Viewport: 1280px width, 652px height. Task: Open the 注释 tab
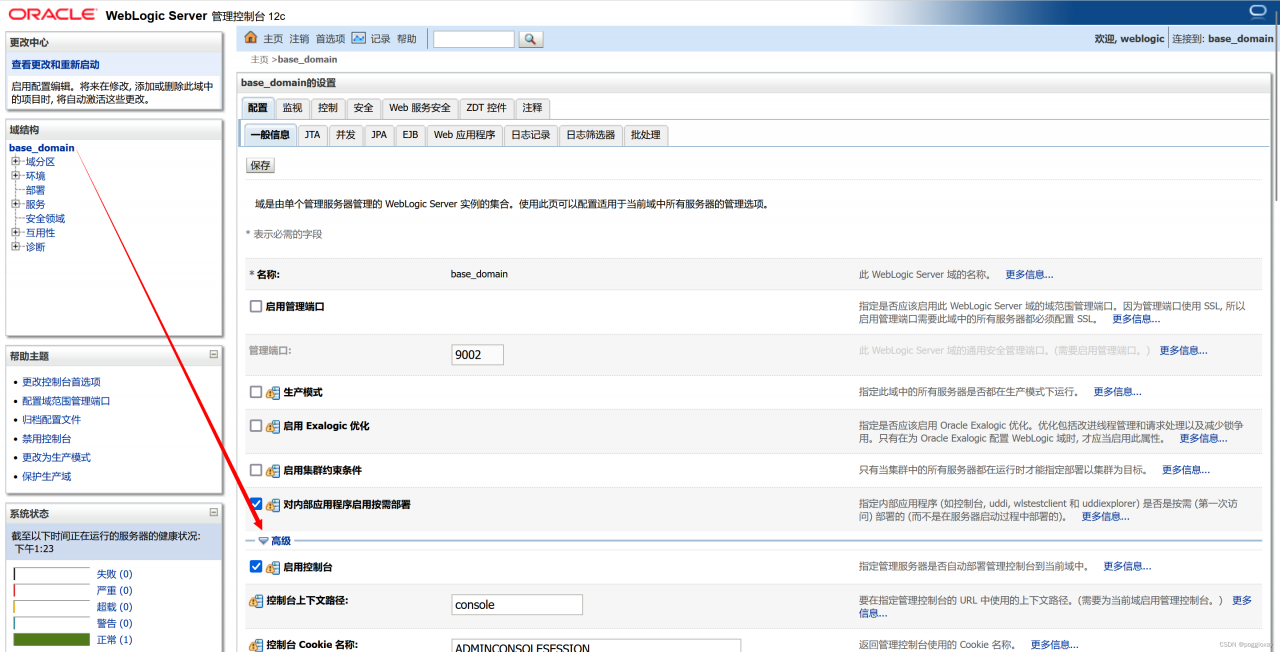(x=533, y=108)
